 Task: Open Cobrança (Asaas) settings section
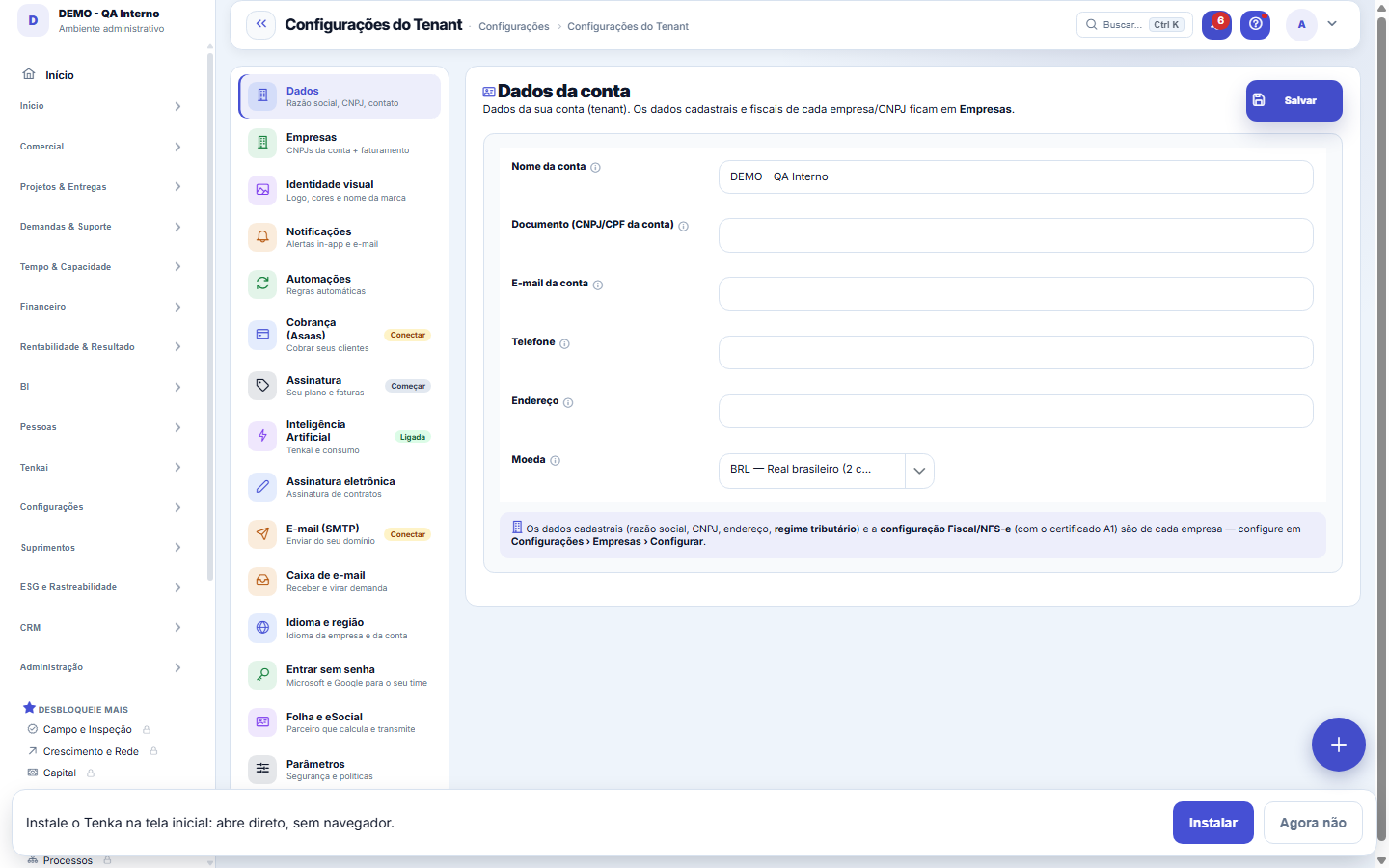coord(340,335)
